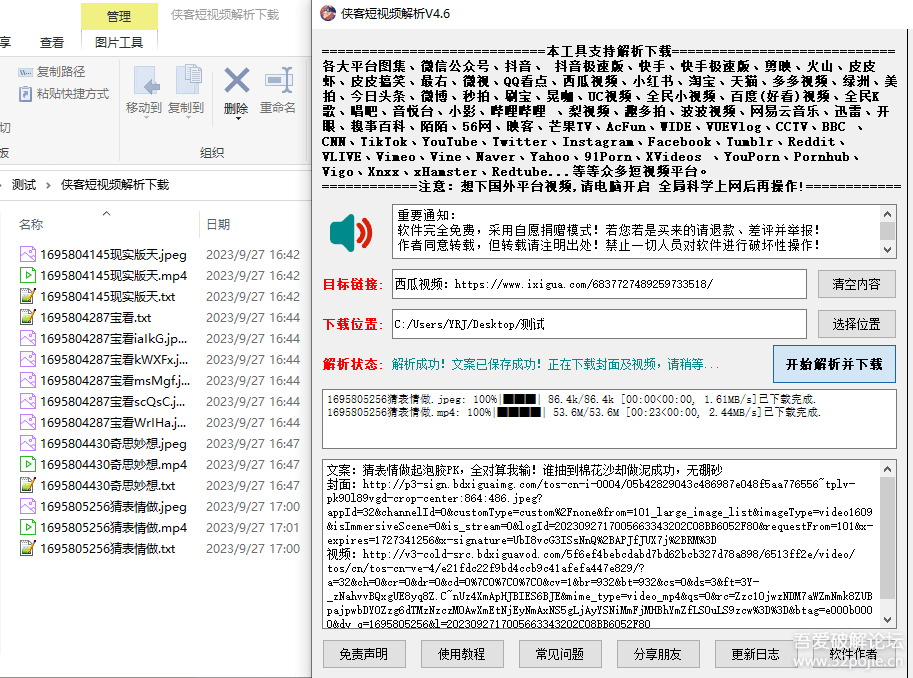Select the 1695804287宝看WrIHa image file icon

[27, 422]
